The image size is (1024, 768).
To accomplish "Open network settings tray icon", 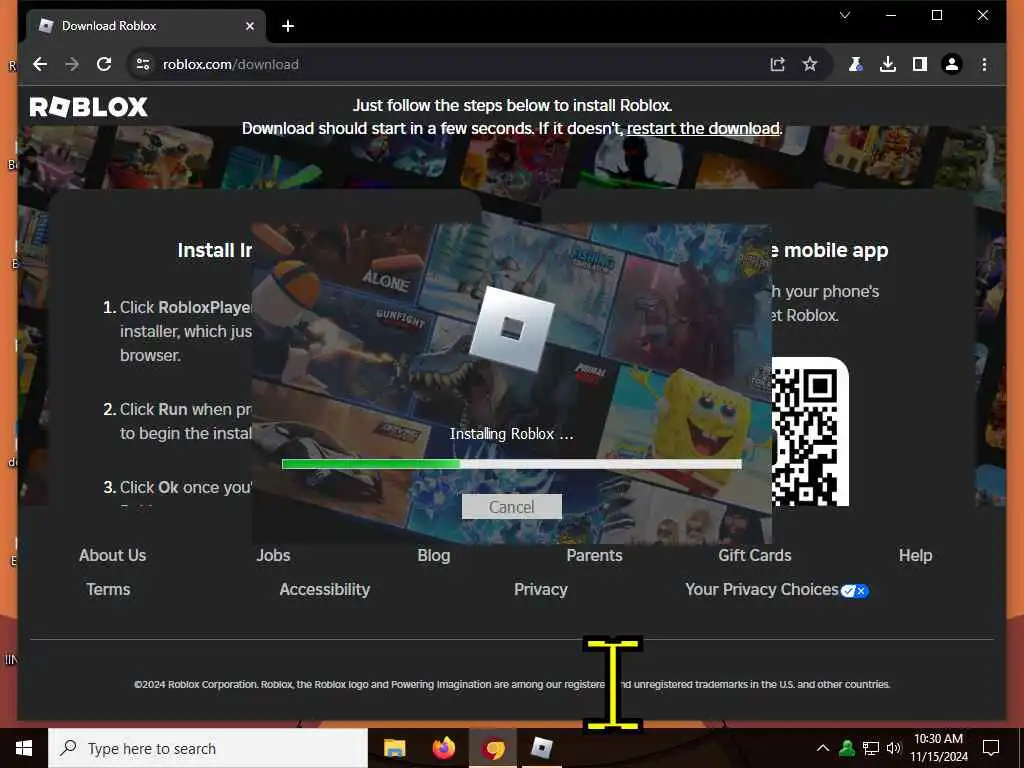I will click(871, 748).
